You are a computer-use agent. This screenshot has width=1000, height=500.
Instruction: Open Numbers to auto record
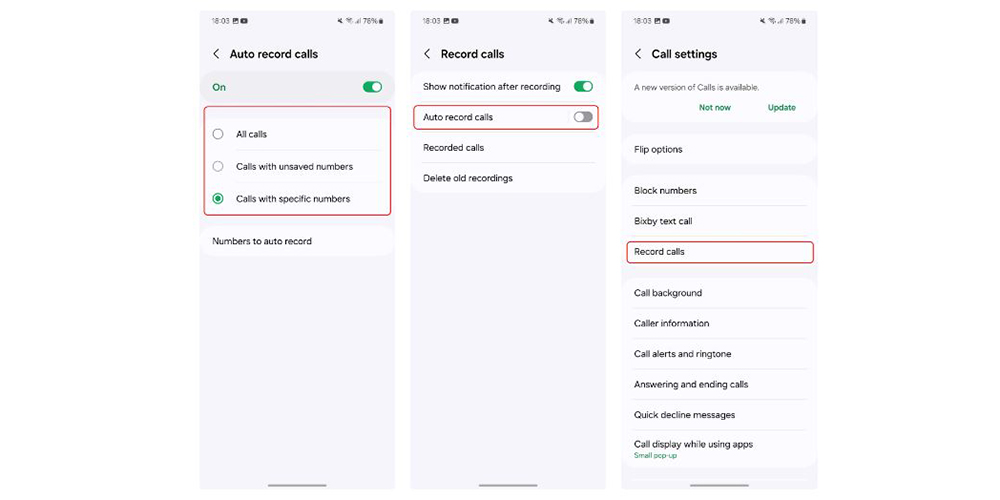coord(297,241)
